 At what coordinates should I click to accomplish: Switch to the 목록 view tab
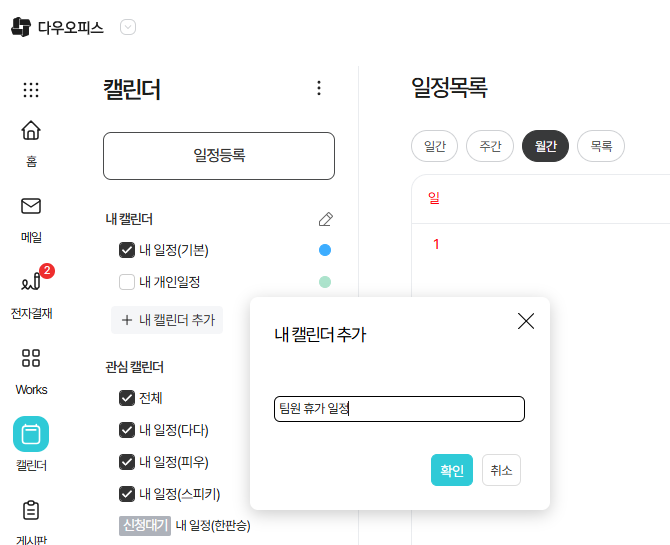(x=601, y=146)
